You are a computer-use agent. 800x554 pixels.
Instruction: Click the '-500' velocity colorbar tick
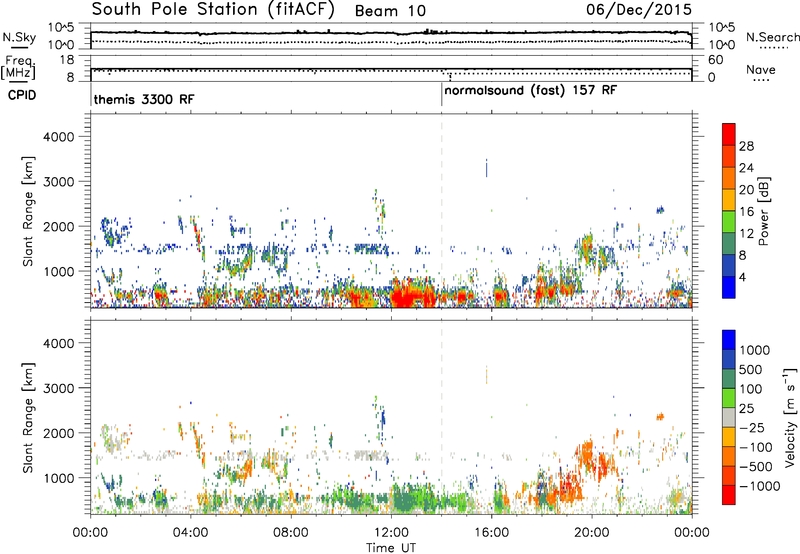pyautogui.click(x=755, y=467)
